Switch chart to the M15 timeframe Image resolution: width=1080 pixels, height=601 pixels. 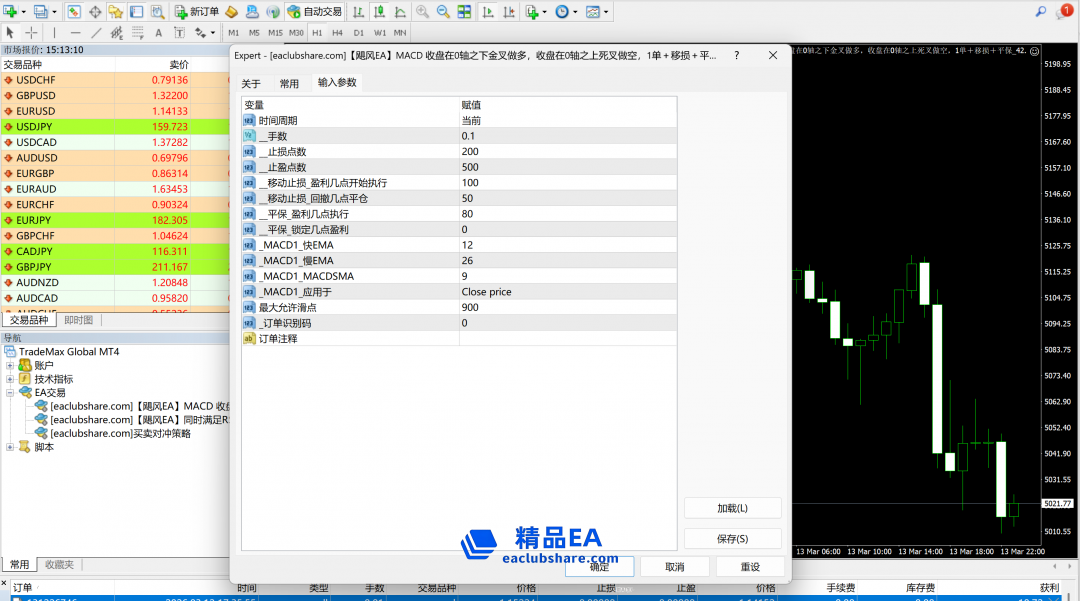(275, 33)
